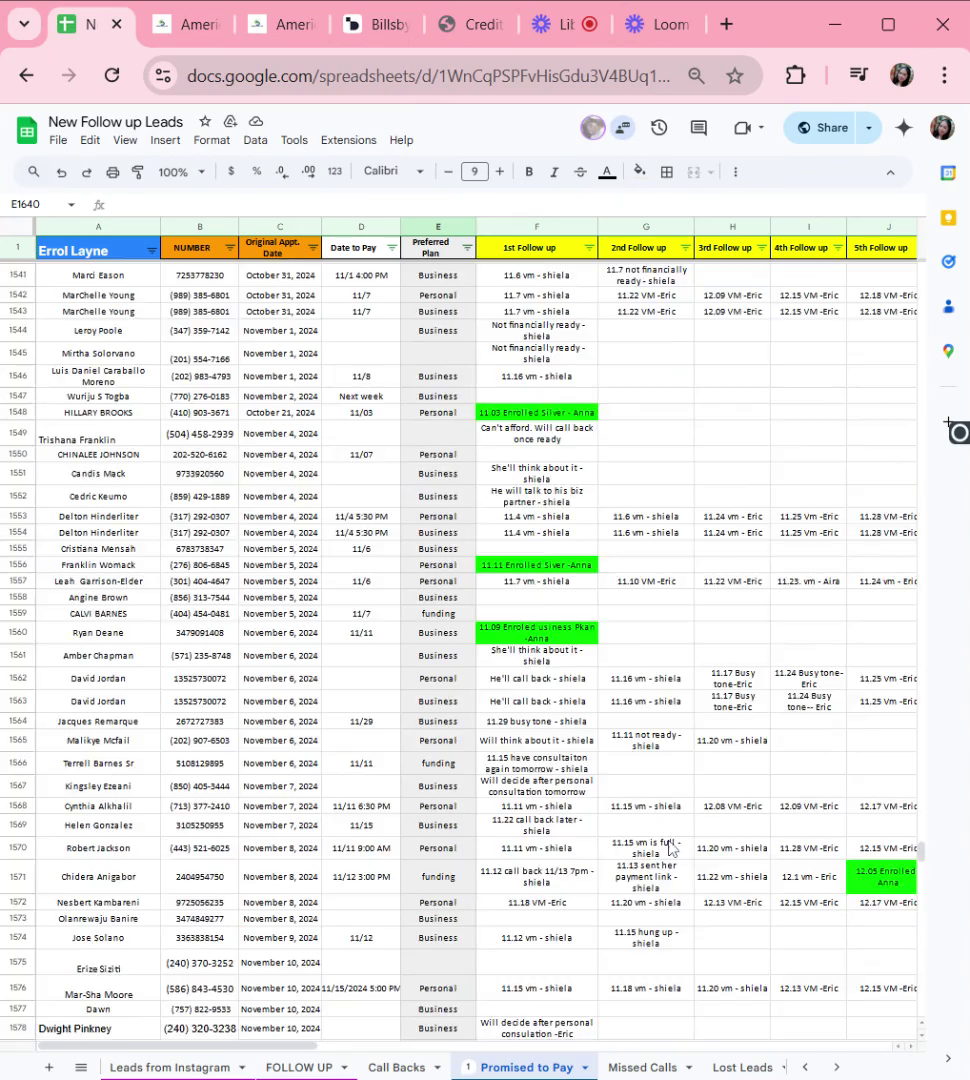Format as percent icon
970x1080 pixels.
256,171
